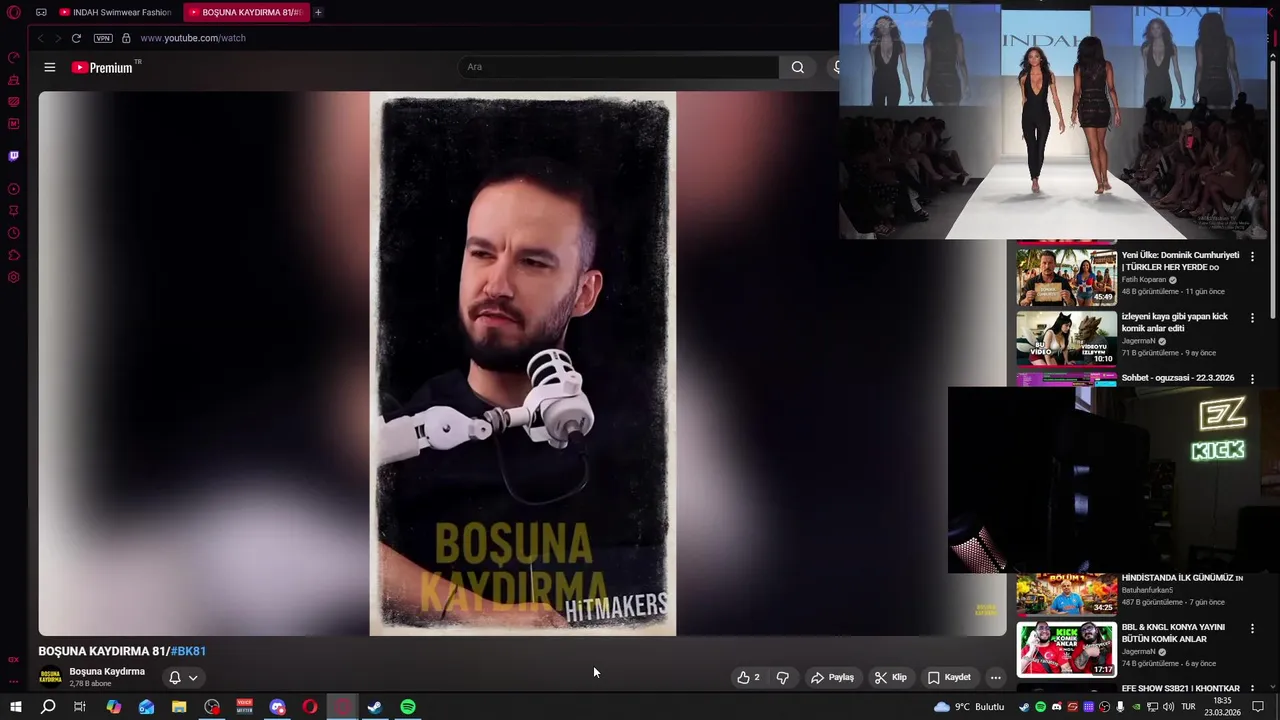Open Settings gear icon in Opera sidebar

14,277
